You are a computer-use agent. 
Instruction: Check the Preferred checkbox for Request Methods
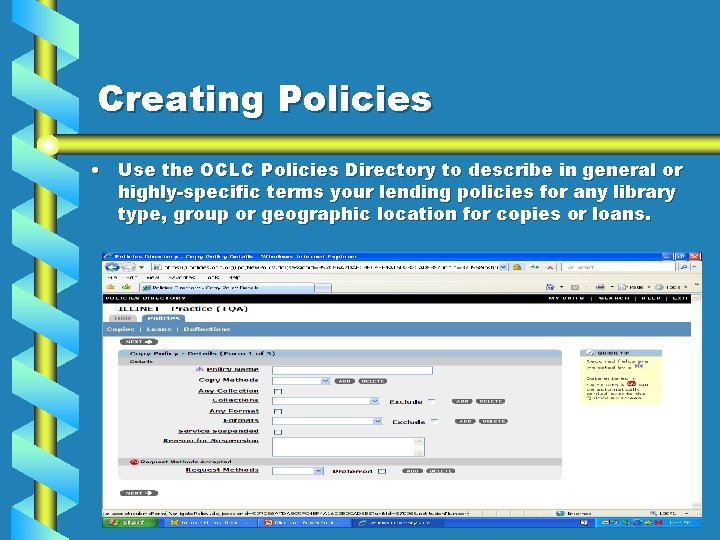coord(382,472)
